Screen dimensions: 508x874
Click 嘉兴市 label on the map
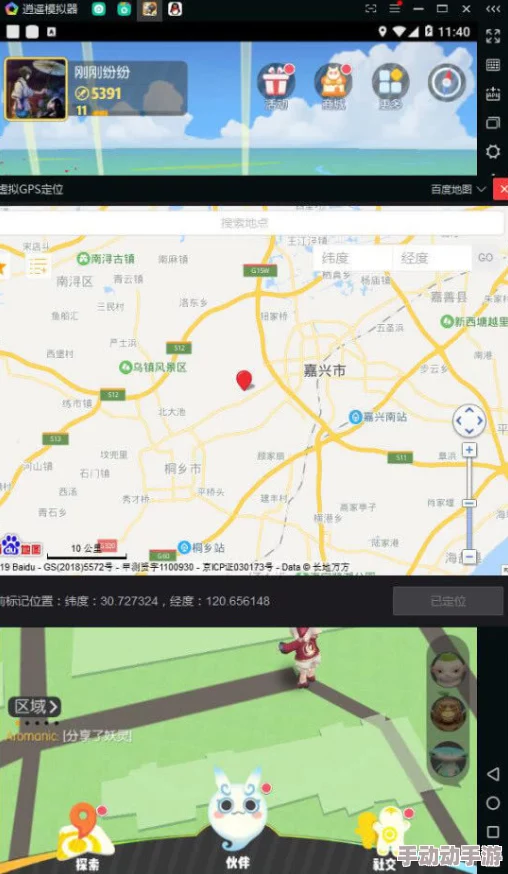(325, 371)
